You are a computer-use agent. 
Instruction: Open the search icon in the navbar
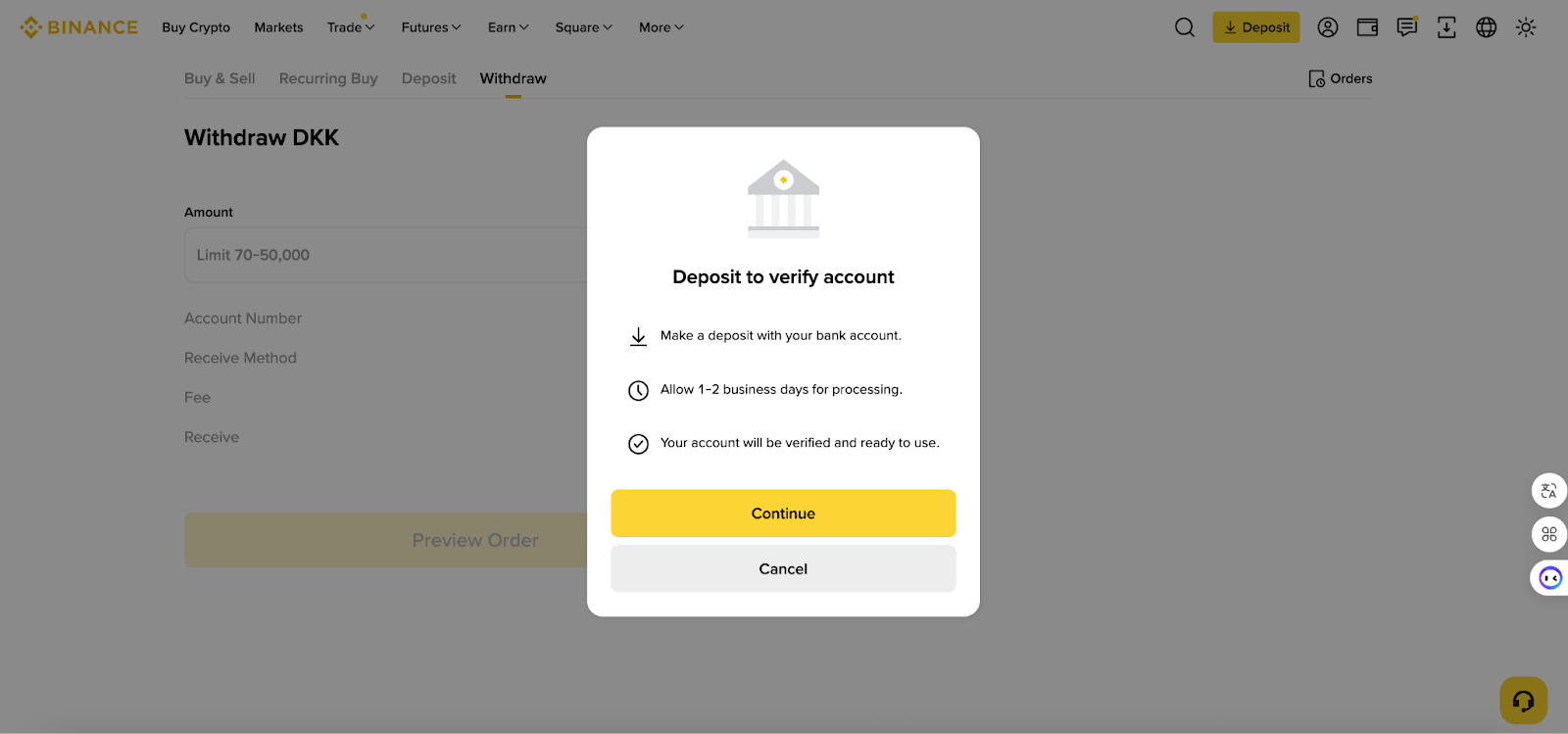tap(1183, 27)
